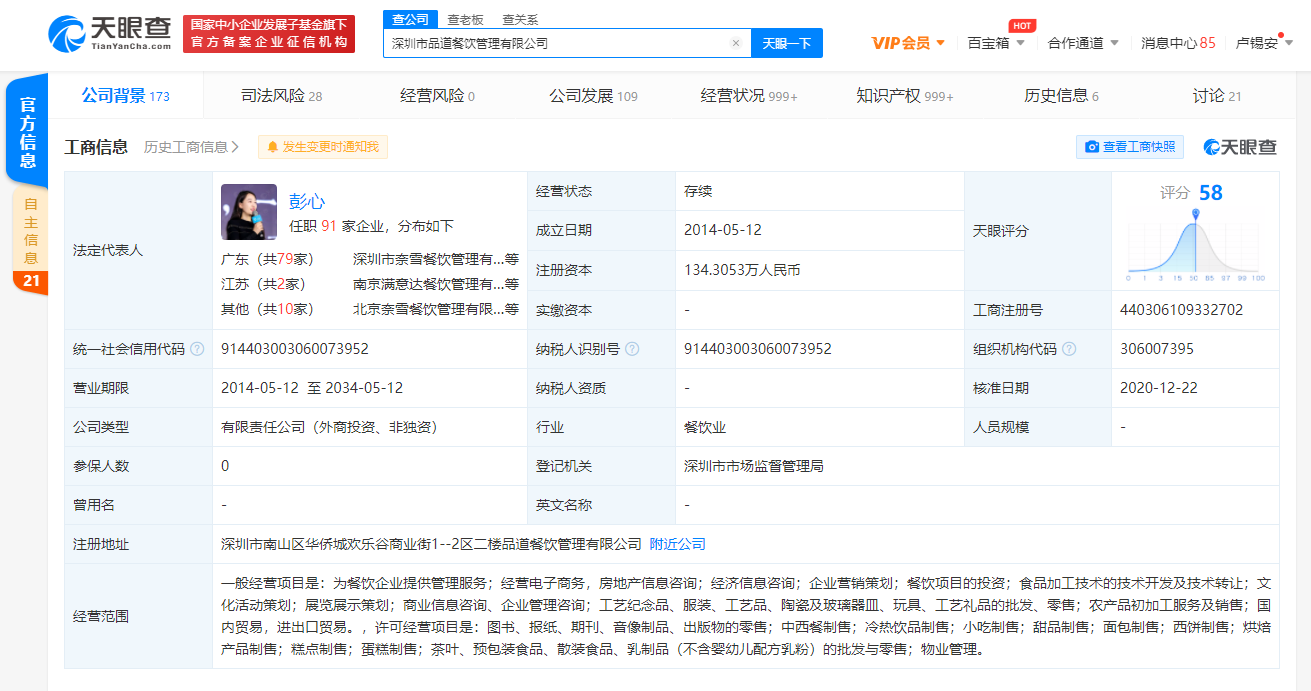Click the TianYanCha logo
The height and width of the screenshot is (691, 1311).
click(110, 33)
